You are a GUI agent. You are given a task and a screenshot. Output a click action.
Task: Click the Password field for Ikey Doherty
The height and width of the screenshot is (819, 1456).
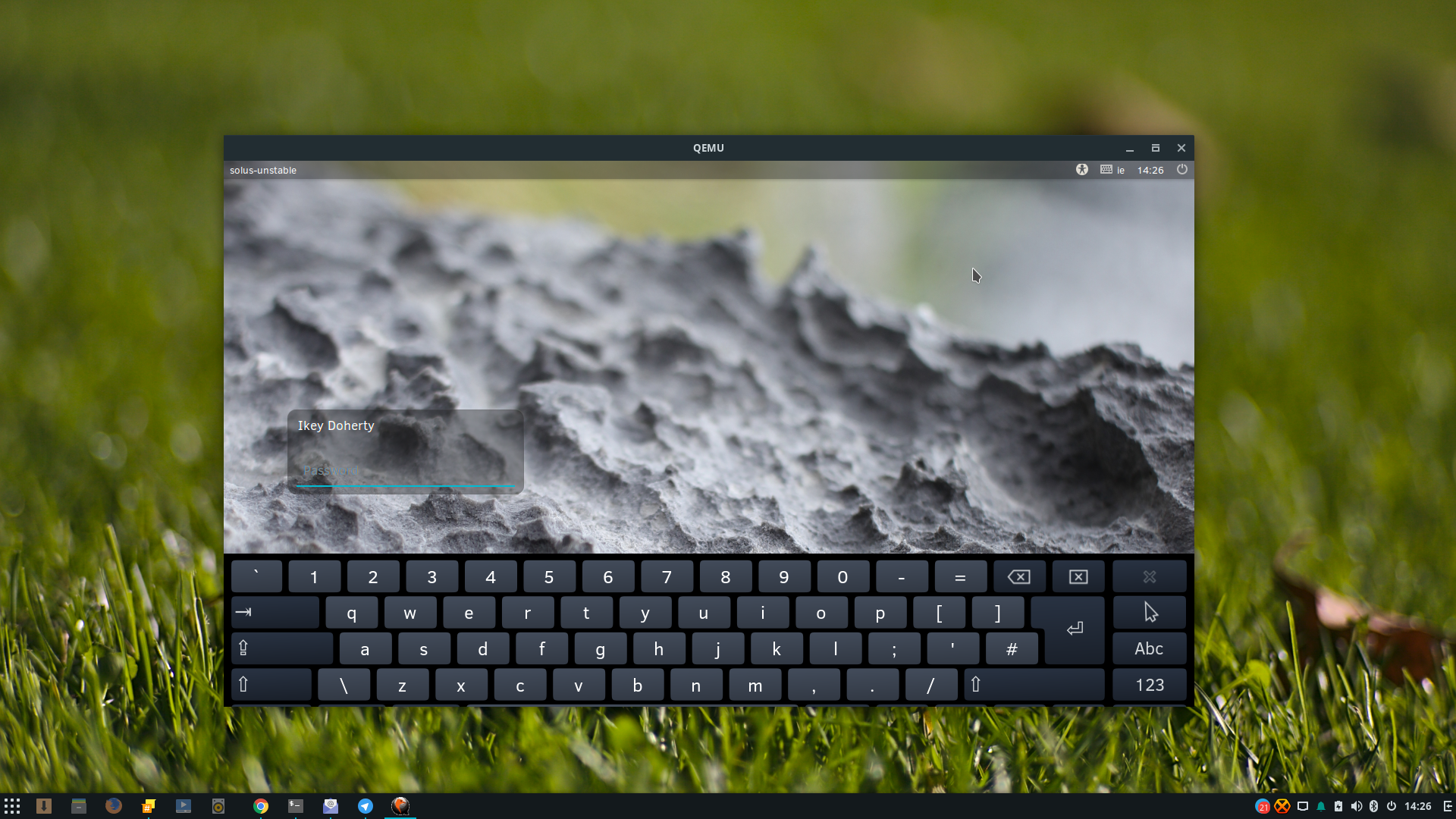[x=405, y=471]
